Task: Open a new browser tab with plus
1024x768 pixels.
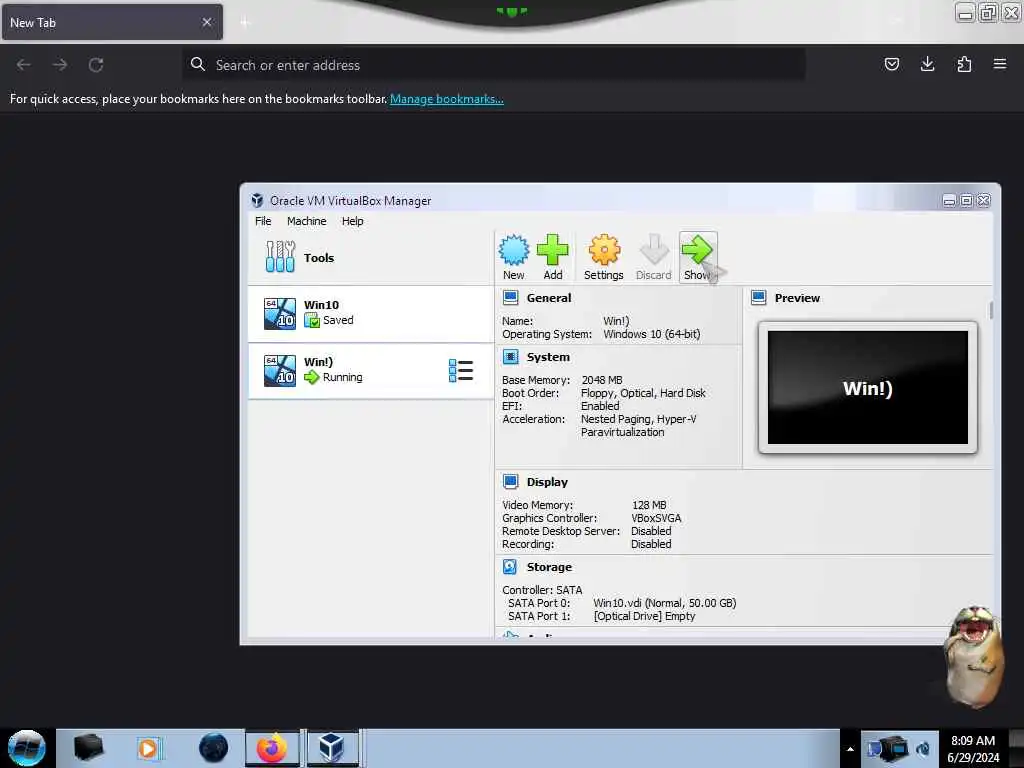Action: [x=245, y=23]
